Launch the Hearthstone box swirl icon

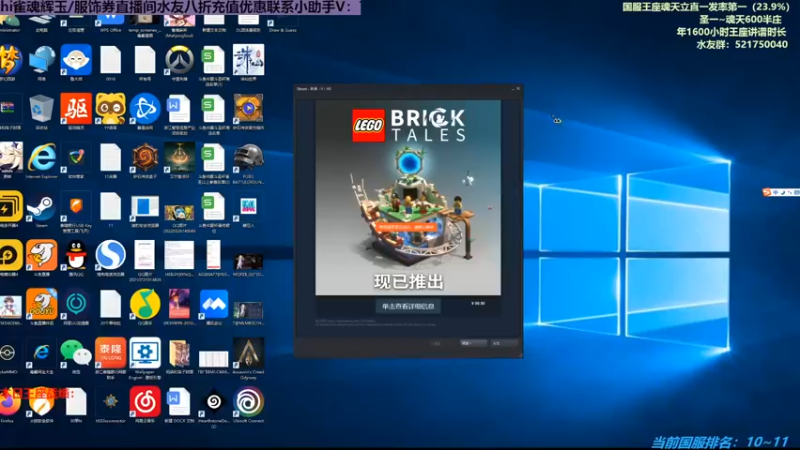pos(145,157)
